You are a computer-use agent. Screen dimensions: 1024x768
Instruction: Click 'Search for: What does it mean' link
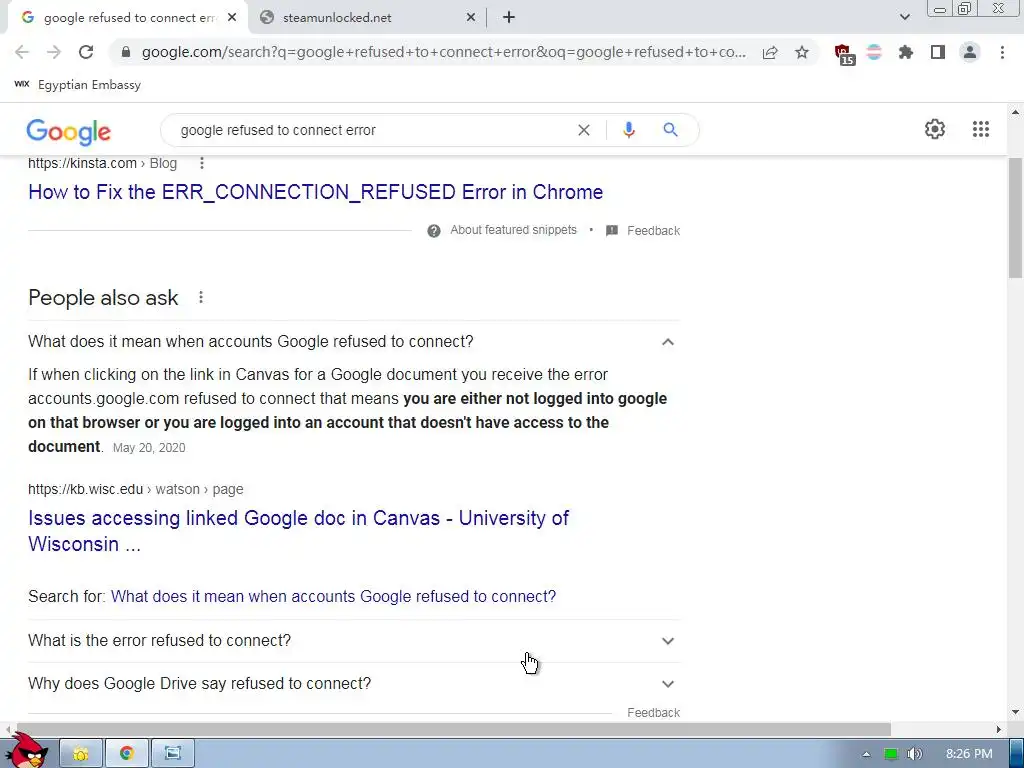point(333,596)
